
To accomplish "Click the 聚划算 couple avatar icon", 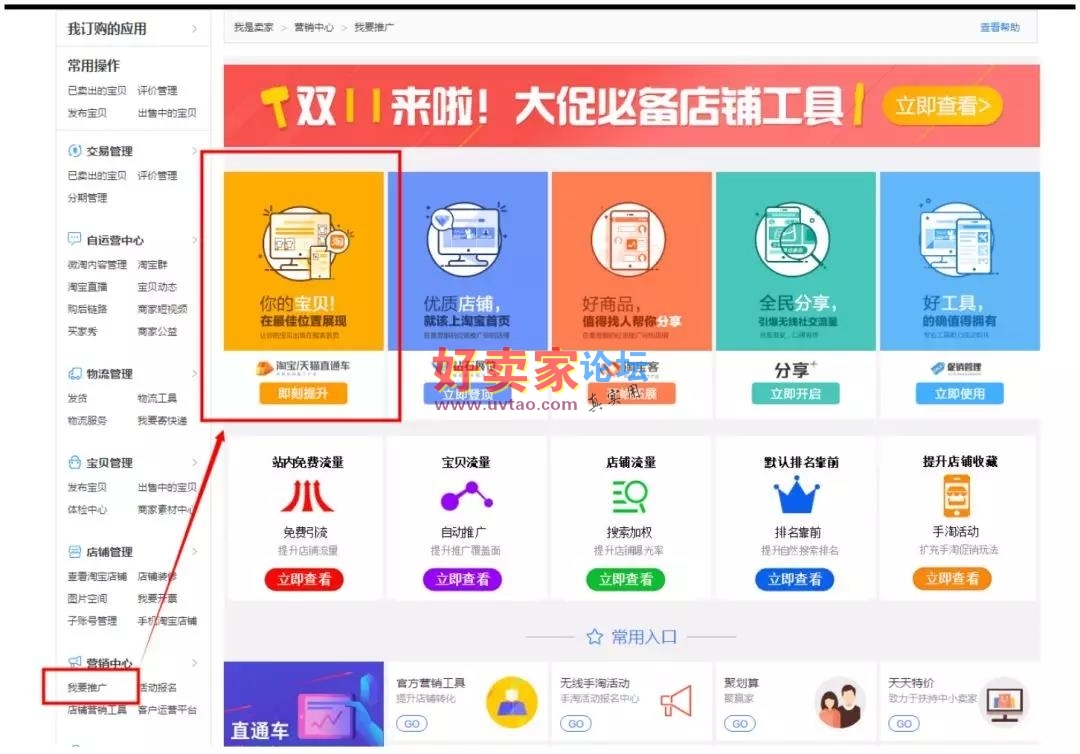I will tap(840, 702).
